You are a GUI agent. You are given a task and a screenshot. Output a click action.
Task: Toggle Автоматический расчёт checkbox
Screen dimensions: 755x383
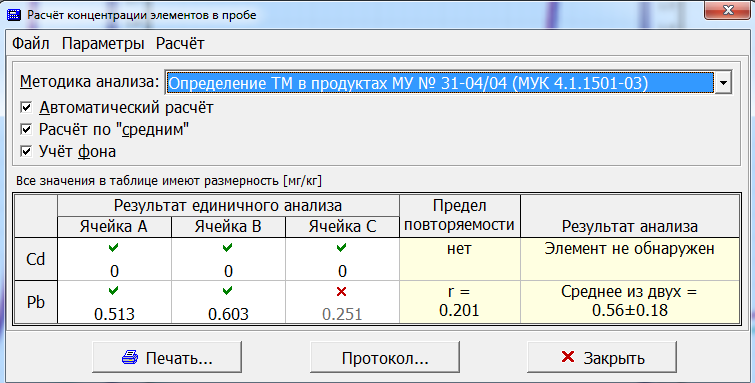point(26,107)
